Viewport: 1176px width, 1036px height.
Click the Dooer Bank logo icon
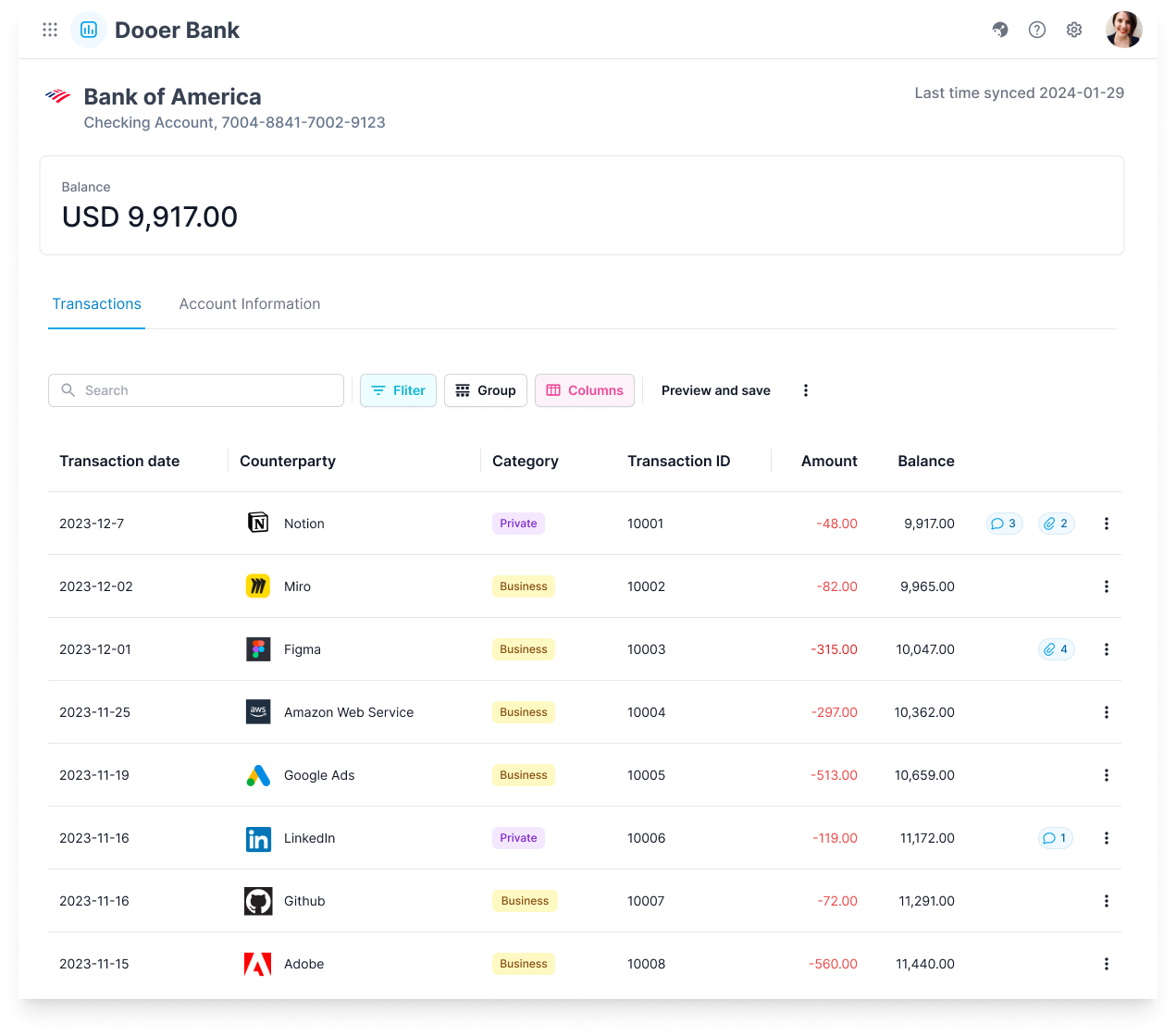89,30
